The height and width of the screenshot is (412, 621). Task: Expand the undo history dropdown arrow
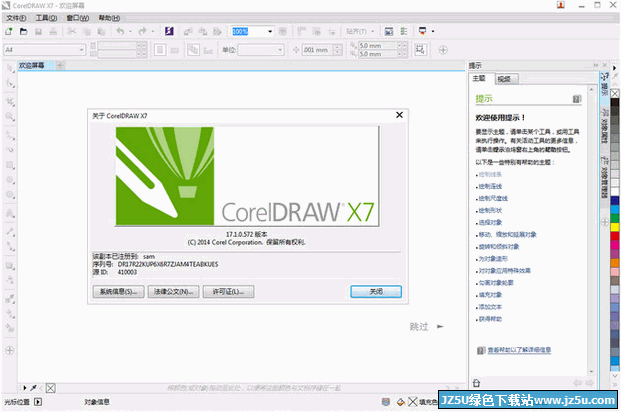point(130,31)
